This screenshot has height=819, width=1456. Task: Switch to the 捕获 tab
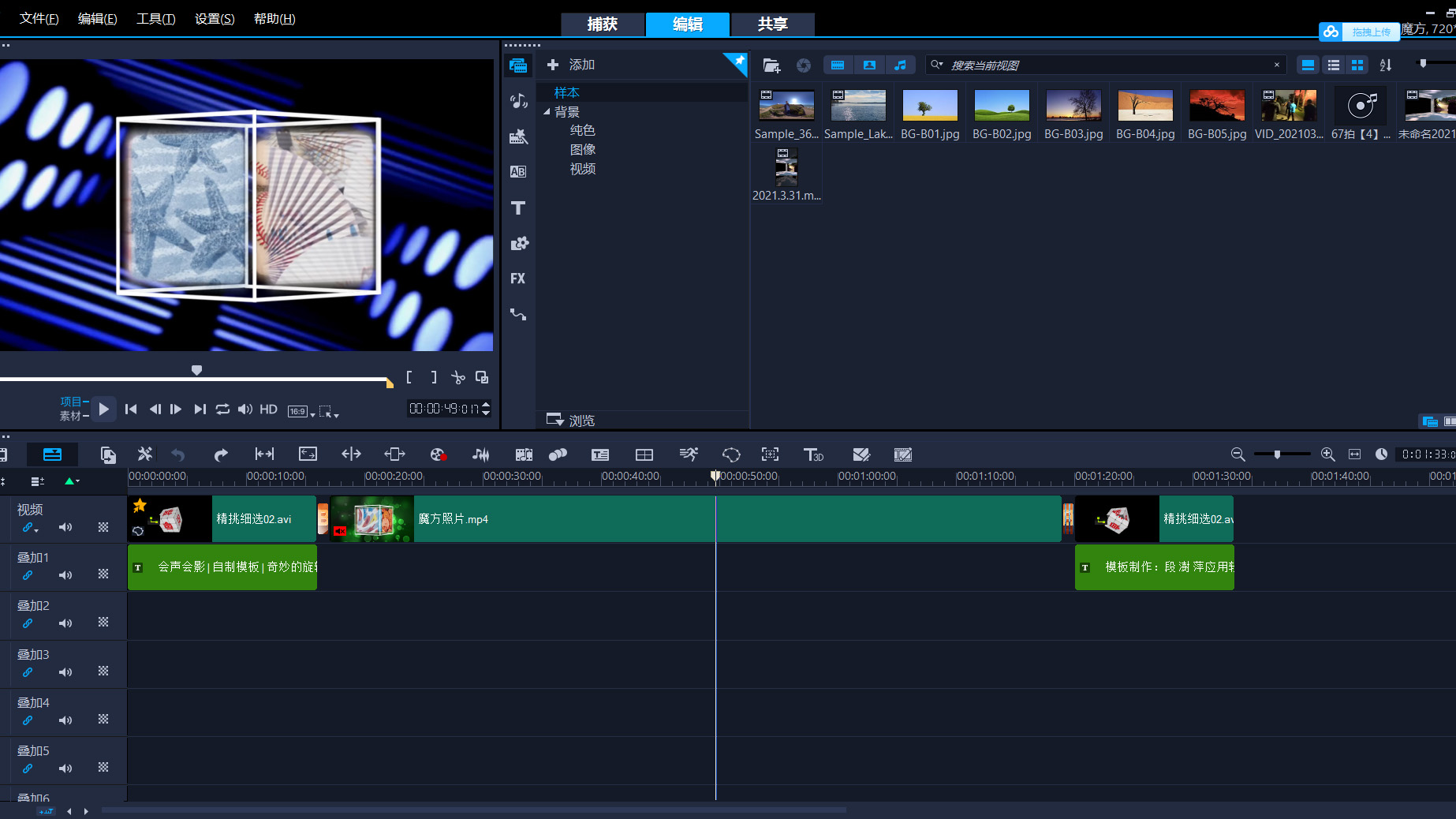[603, 24]
